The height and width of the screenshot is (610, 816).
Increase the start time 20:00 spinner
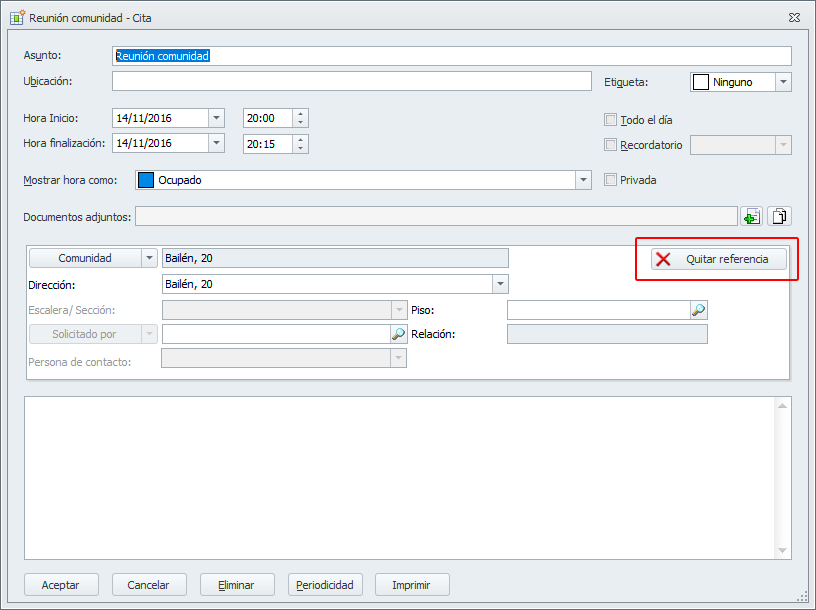pos(300,114)
